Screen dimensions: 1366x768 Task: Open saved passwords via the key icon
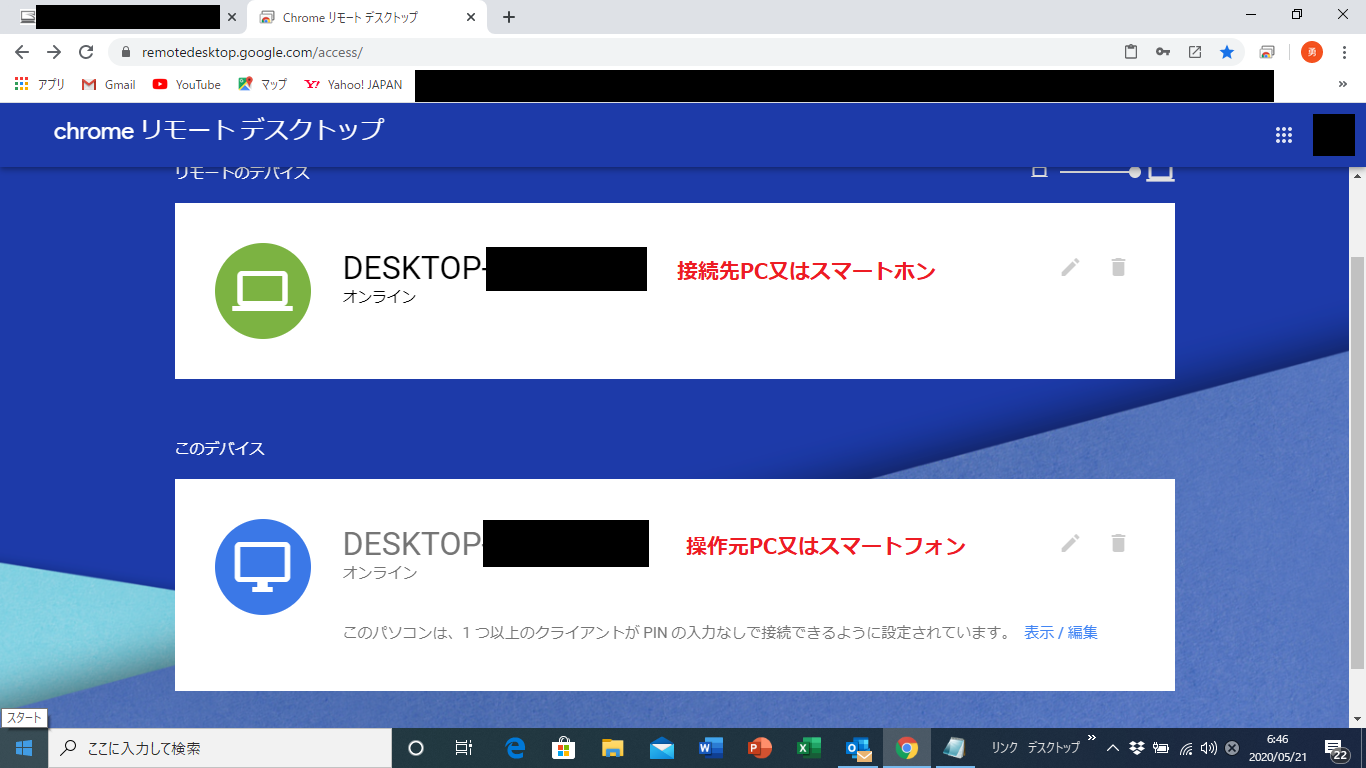[x=1163, y=52]
